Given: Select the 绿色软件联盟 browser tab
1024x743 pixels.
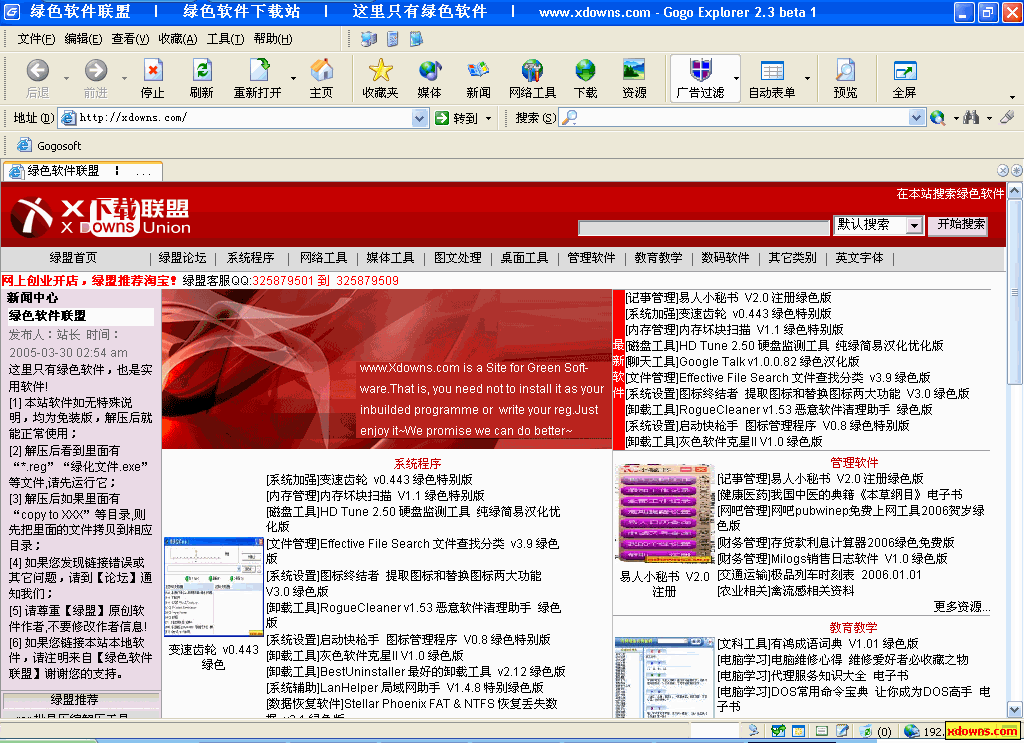Looking at the screenshot, I should 83,171.
